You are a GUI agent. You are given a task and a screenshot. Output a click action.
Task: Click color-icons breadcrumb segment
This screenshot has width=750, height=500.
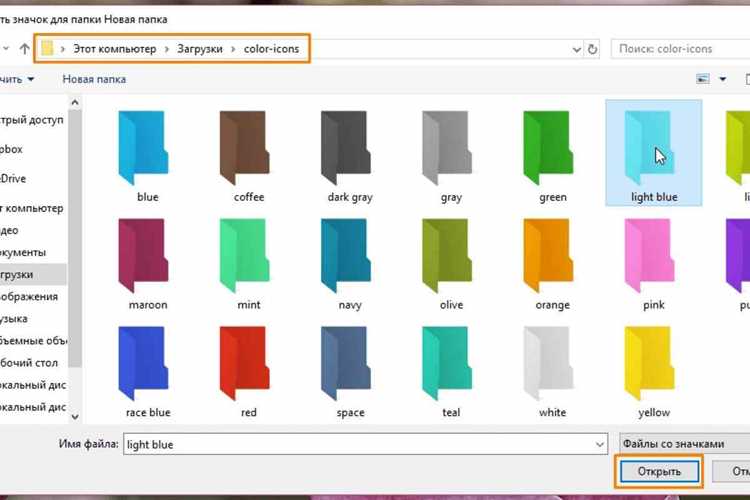[x=271, y=49]
